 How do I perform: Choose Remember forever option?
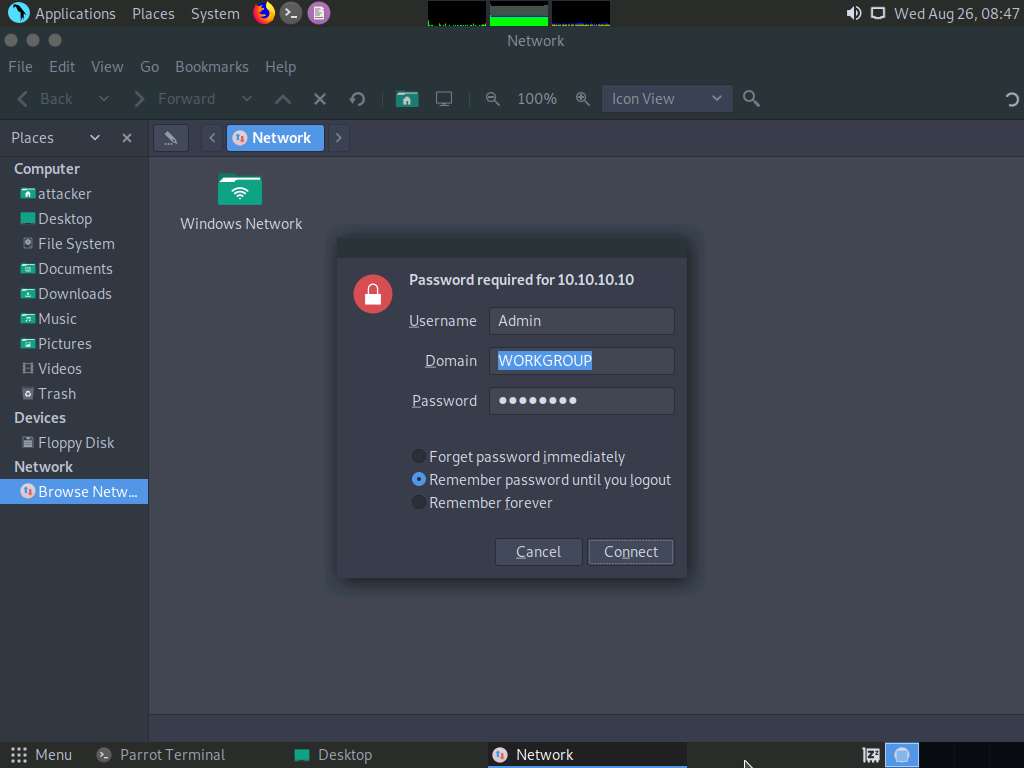pyautogui.click(x=418, y=502)
